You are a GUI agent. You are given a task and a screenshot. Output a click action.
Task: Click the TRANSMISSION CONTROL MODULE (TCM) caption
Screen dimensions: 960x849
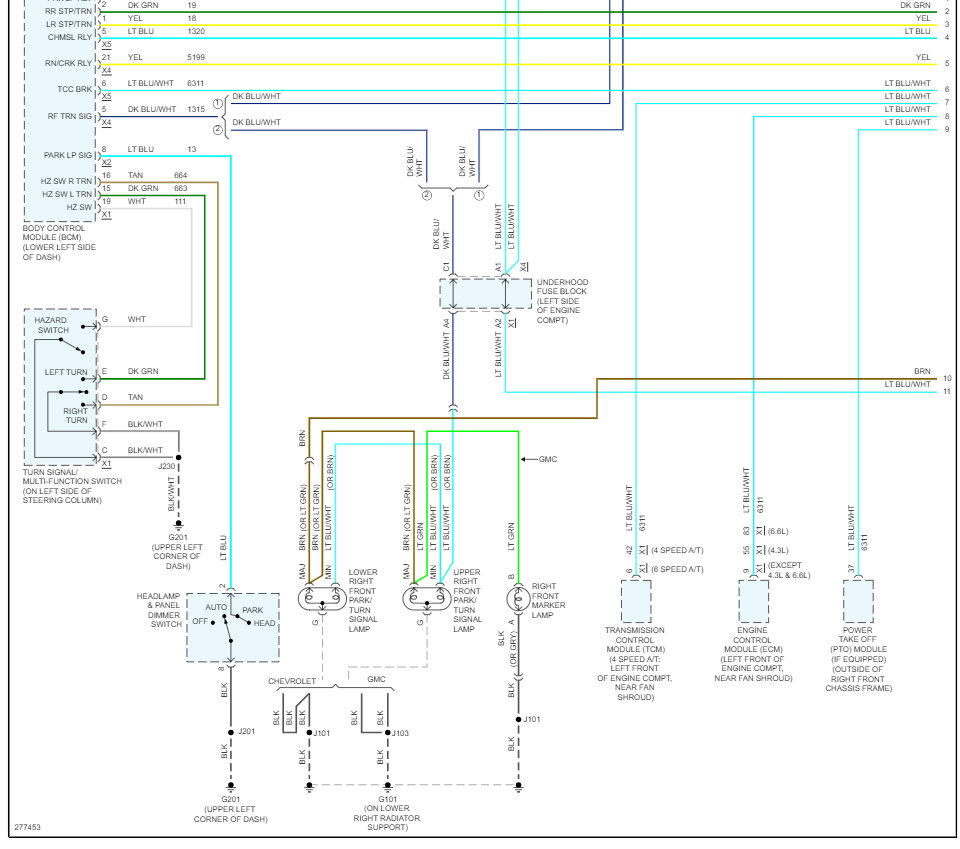635,664
